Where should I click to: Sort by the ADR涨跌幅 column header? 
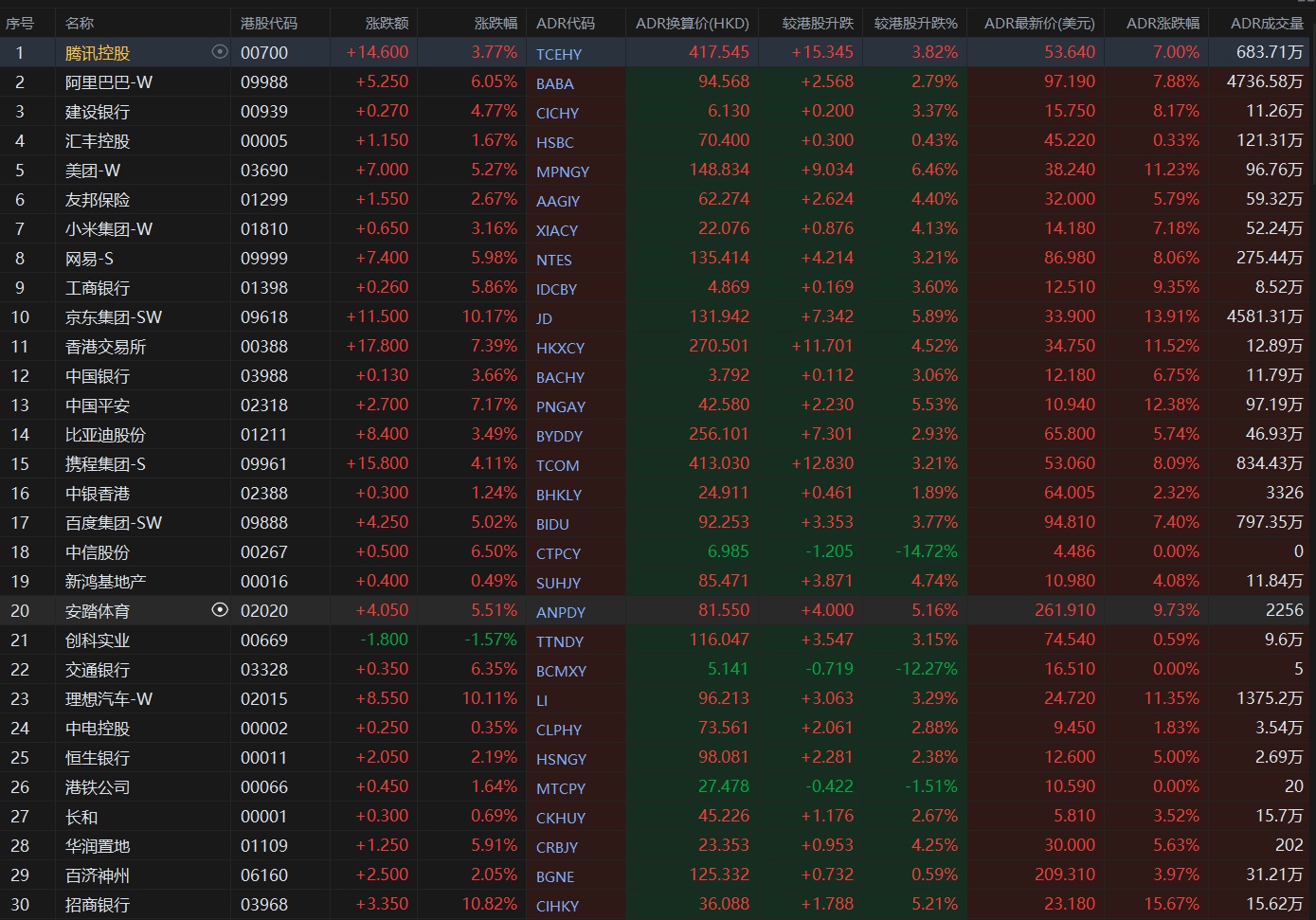point(1163,23)
